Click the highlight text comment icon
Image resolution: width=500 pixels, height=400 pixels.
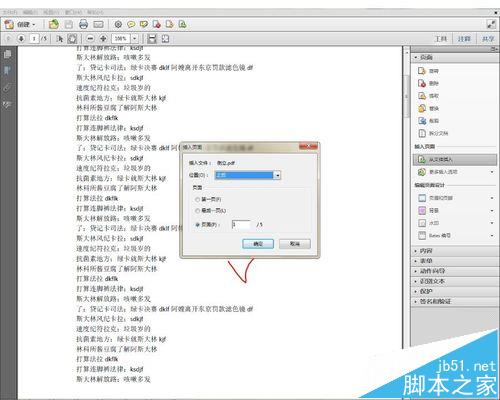point(144,24)
